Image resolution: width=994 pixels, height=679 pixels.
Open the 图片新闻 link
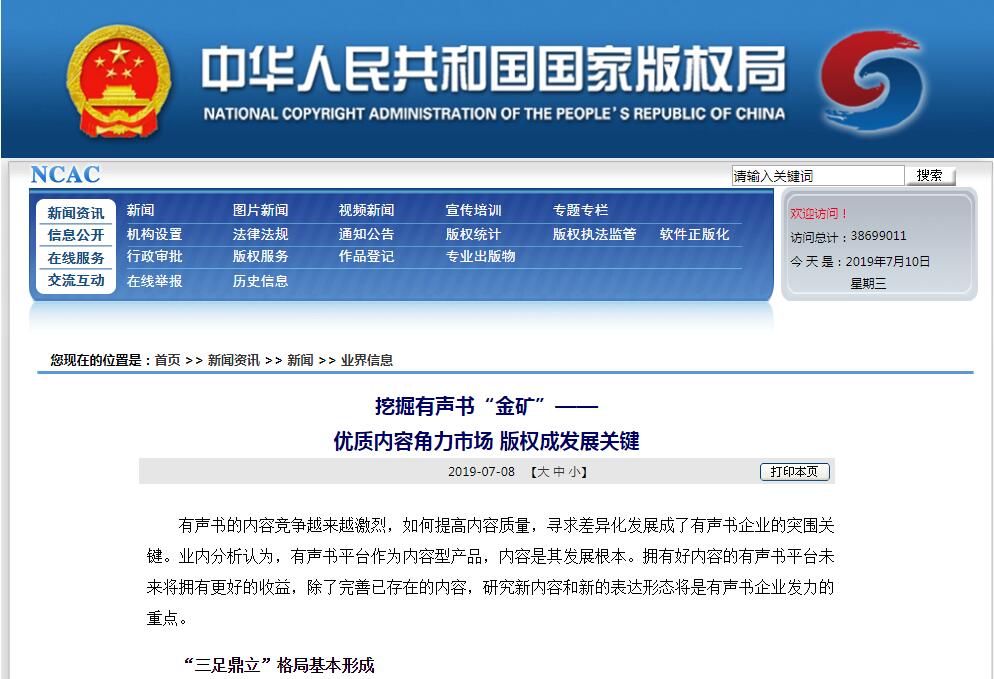pyautogui.click(x=260, y=210)
